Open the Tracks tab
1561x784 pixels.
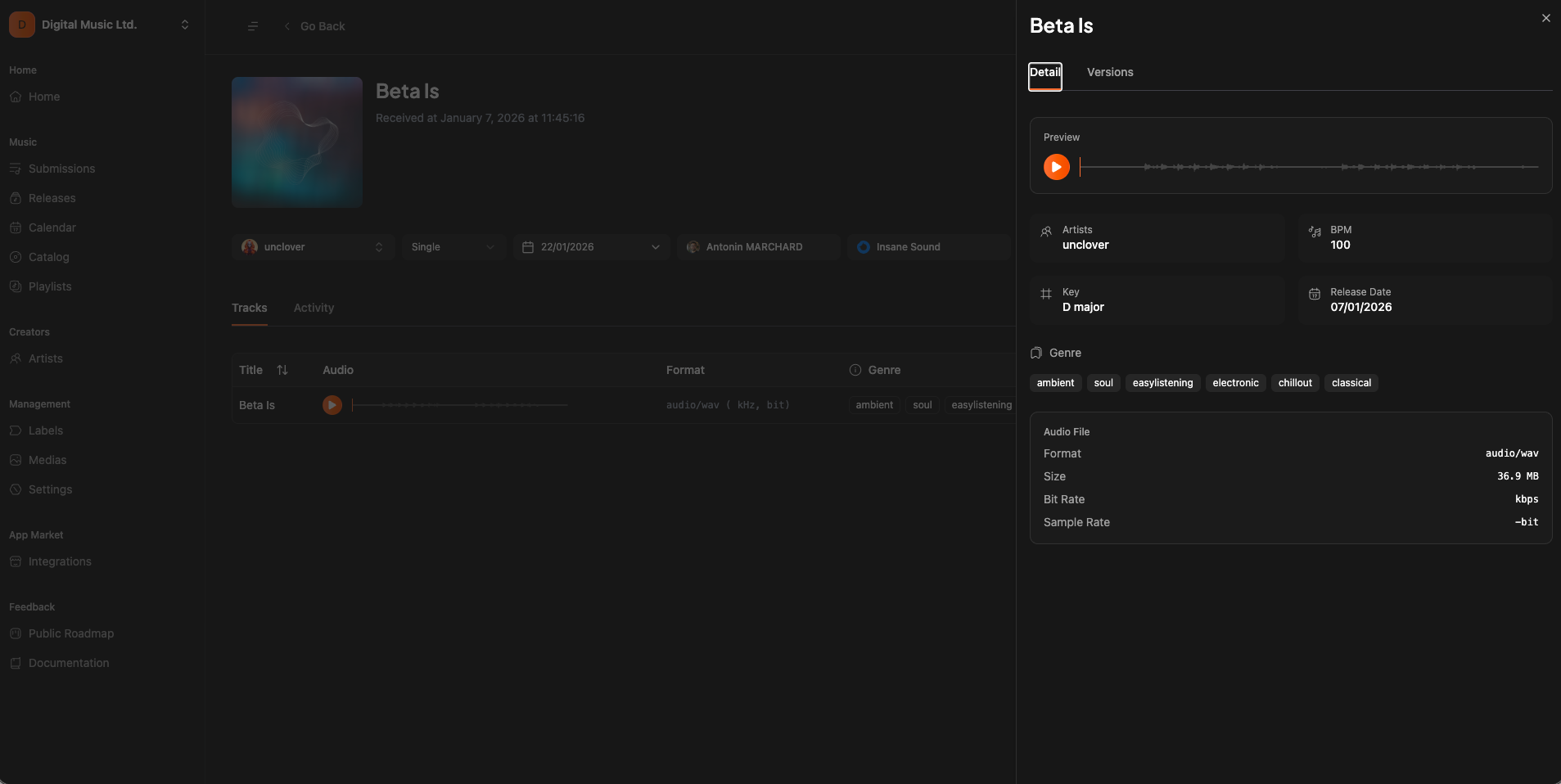click(x=249, y=308)
